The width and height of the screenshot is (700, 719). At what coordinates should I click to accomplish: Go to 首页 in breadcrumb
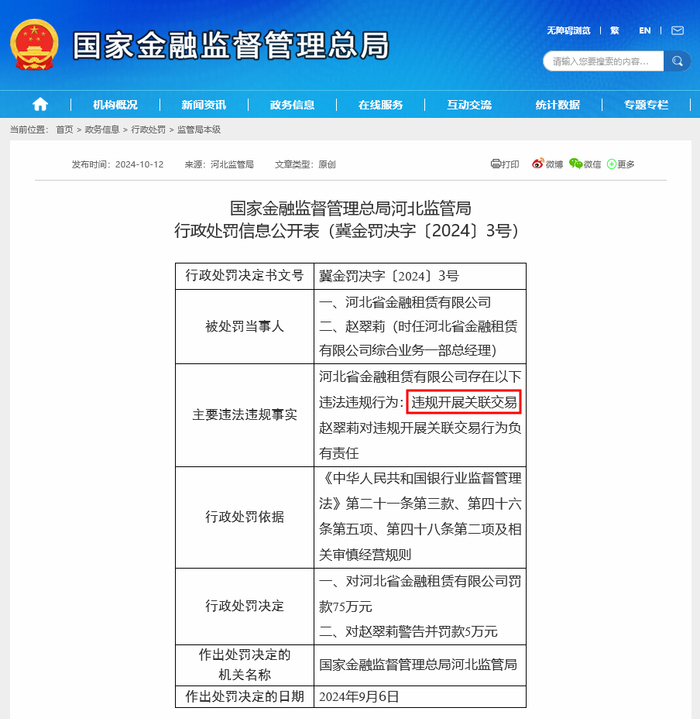point(64,130)
